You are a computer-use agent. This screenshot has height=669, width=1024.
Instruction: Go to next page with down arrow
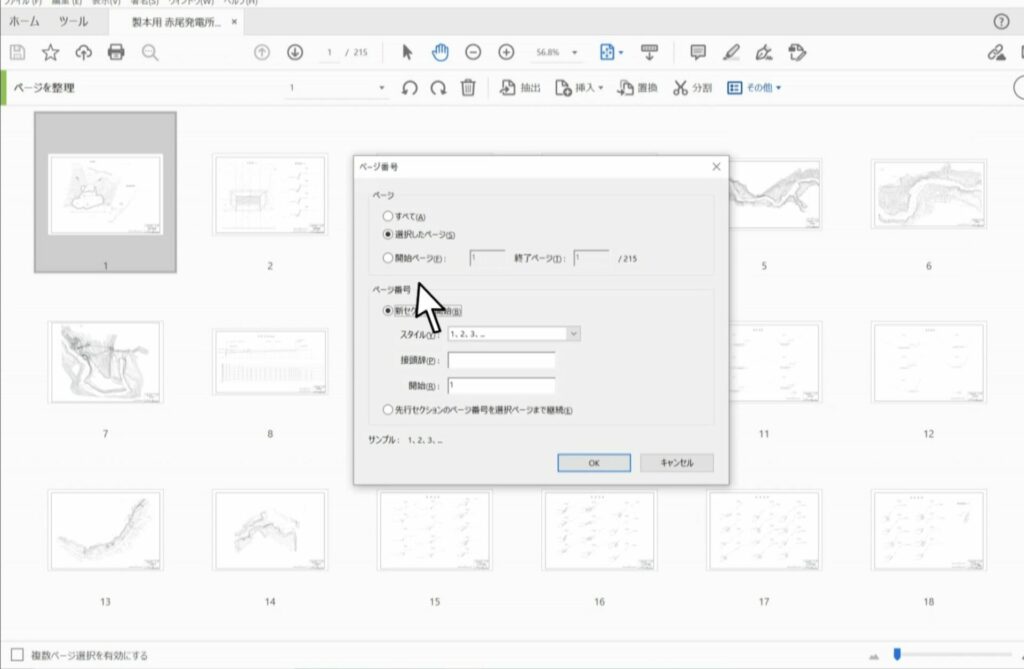[295, 52]
